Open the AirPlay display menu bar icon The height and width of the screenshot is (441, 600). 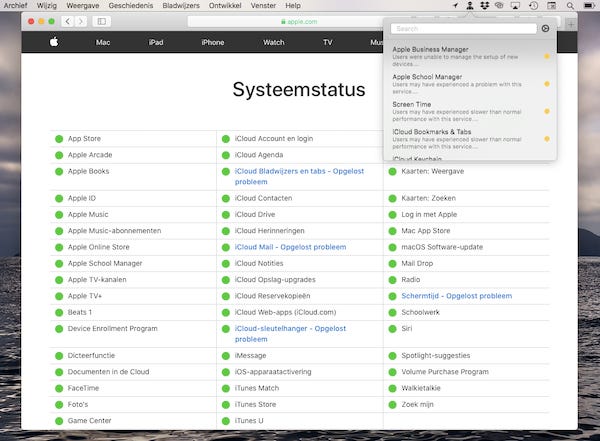(x=515, y=5)
